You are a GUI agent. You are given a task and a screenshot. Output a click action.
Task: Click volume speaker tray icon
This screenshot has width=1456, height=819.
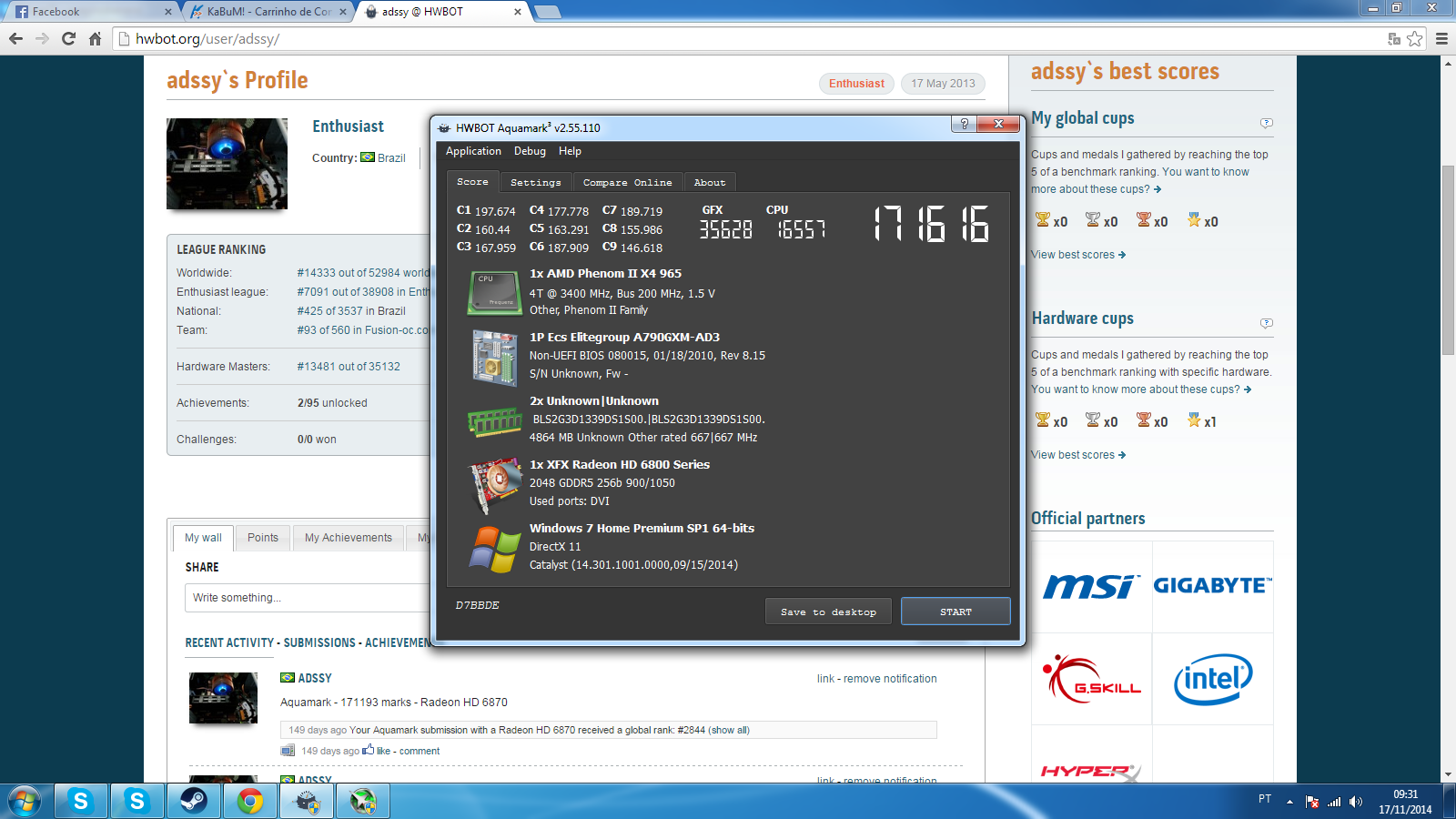tap(1356, 802)
